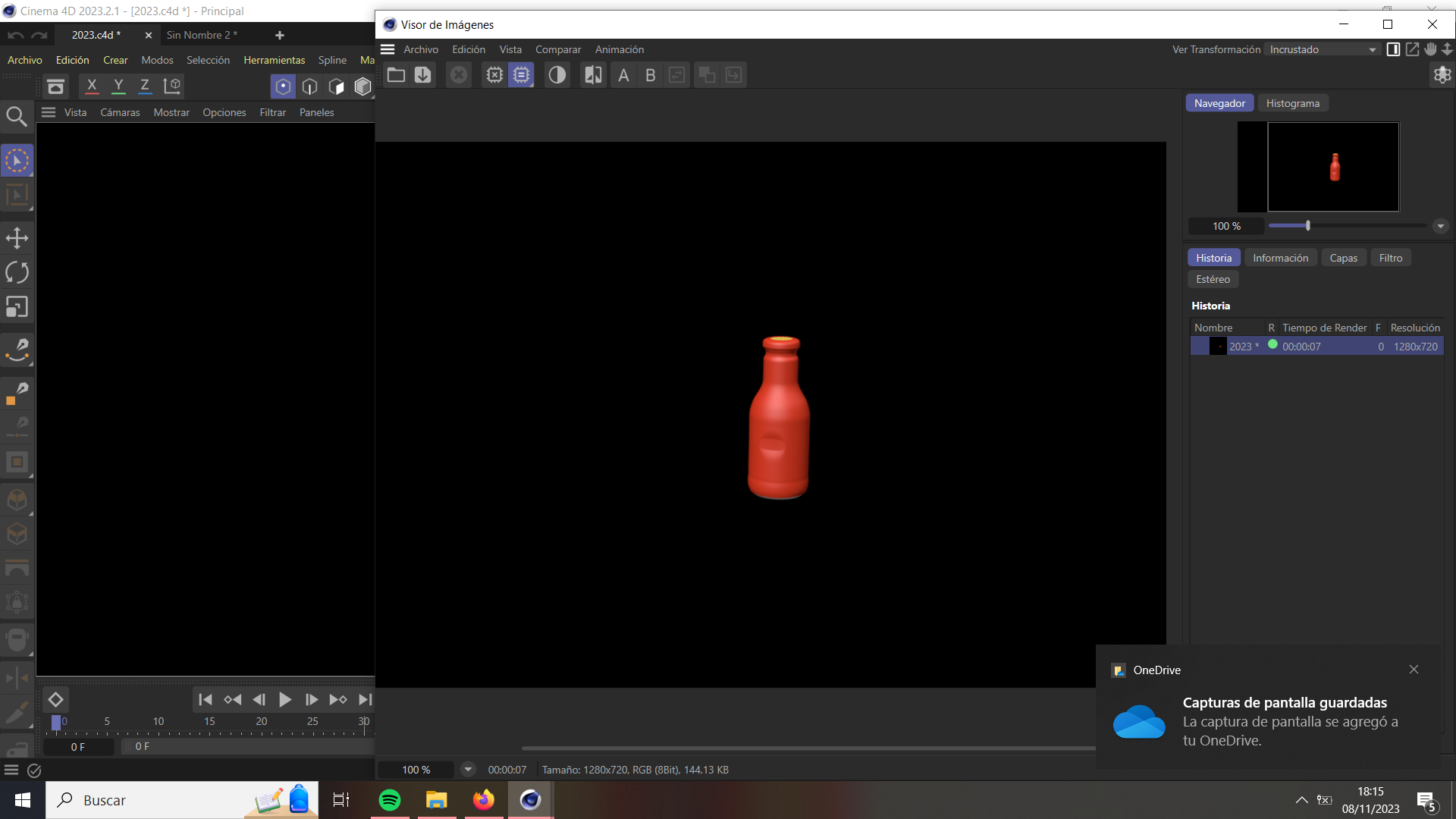1456x819 pixels.
Task: Open Archivo menu in Visor de Imágenes
Action: point(421,49)
